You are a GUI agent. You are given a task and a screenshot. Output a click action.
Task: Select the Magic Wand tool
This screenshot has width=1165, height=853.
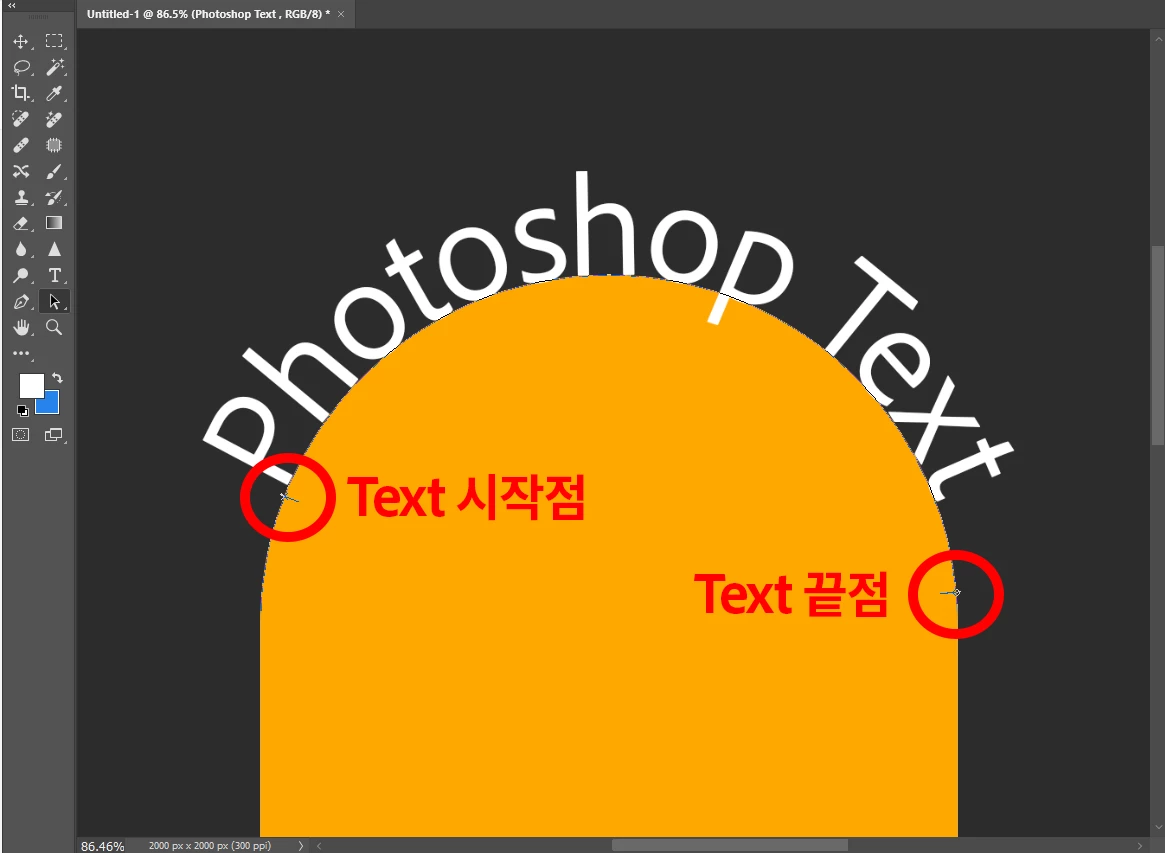point(53,67)
